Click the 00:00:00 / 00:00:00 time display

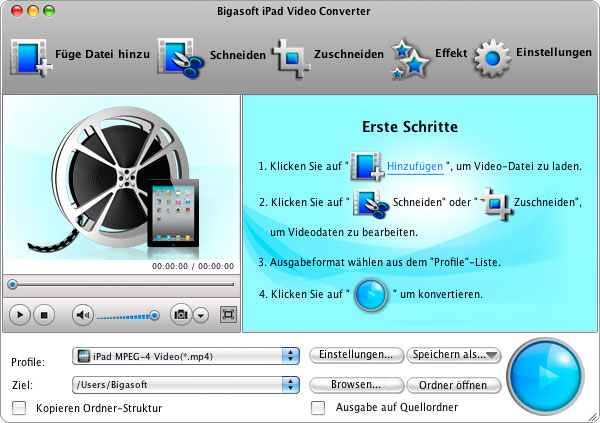click(x=193, y=266)
